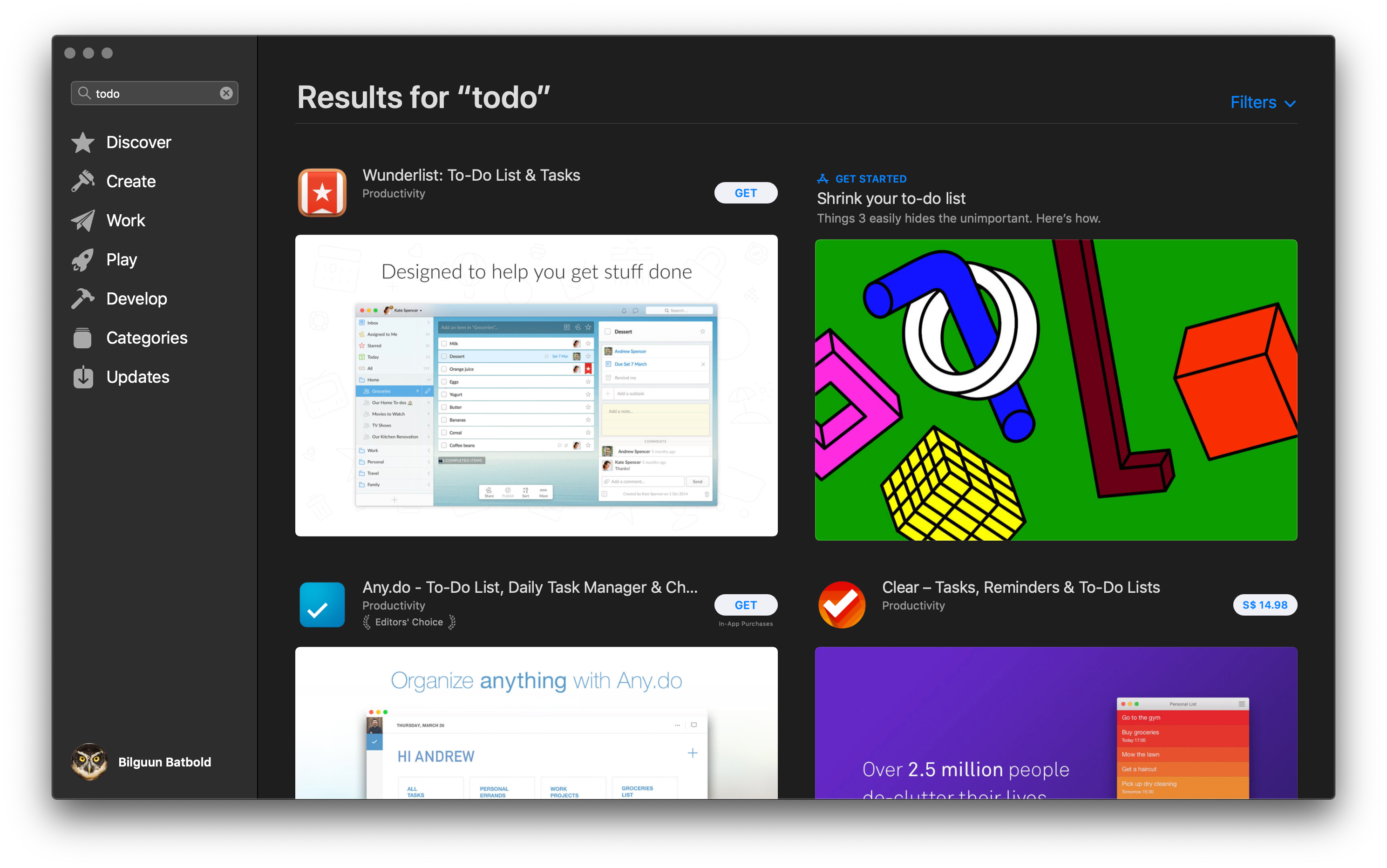Go to the Play section
Screen dimensions: 1387x868
(122, 259)
